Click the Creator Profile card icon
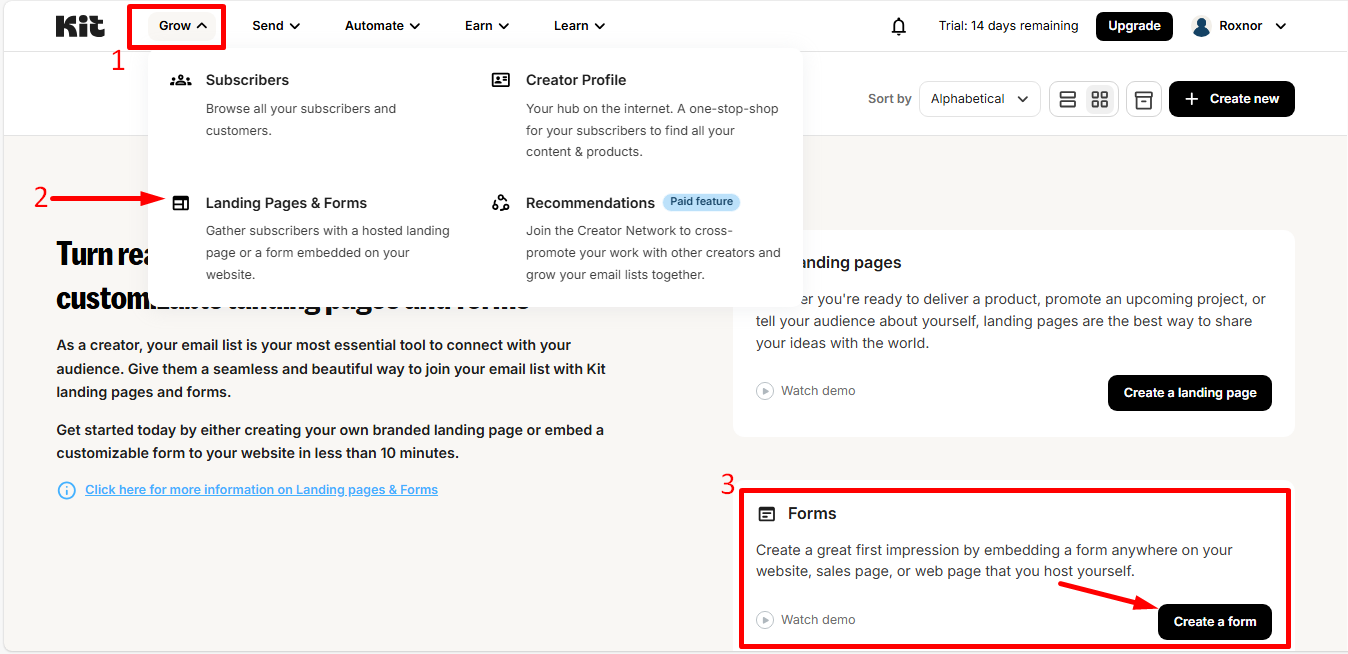The image size is (1348, 654). point(501,80)
